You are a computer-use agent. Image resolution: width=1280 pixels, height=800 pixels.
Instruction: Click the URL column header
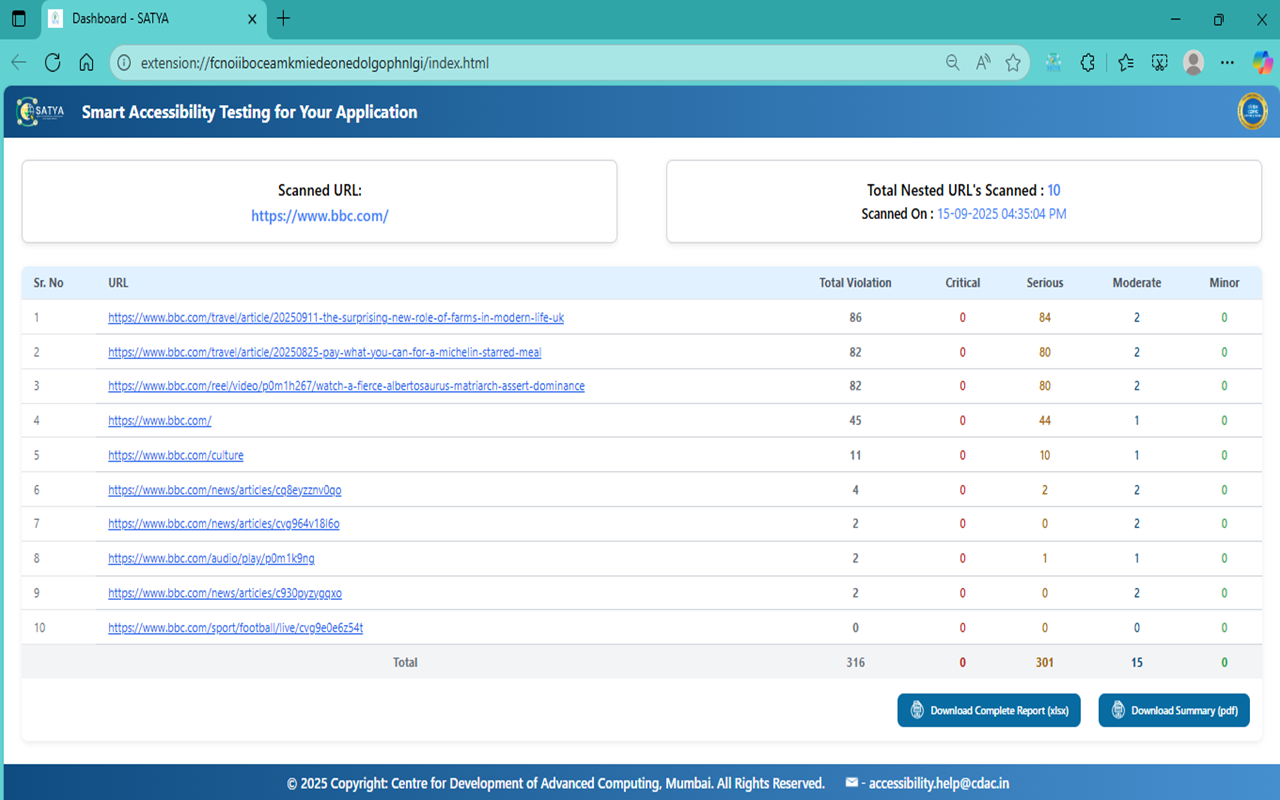pyautogui.click(x=118, y=283)
